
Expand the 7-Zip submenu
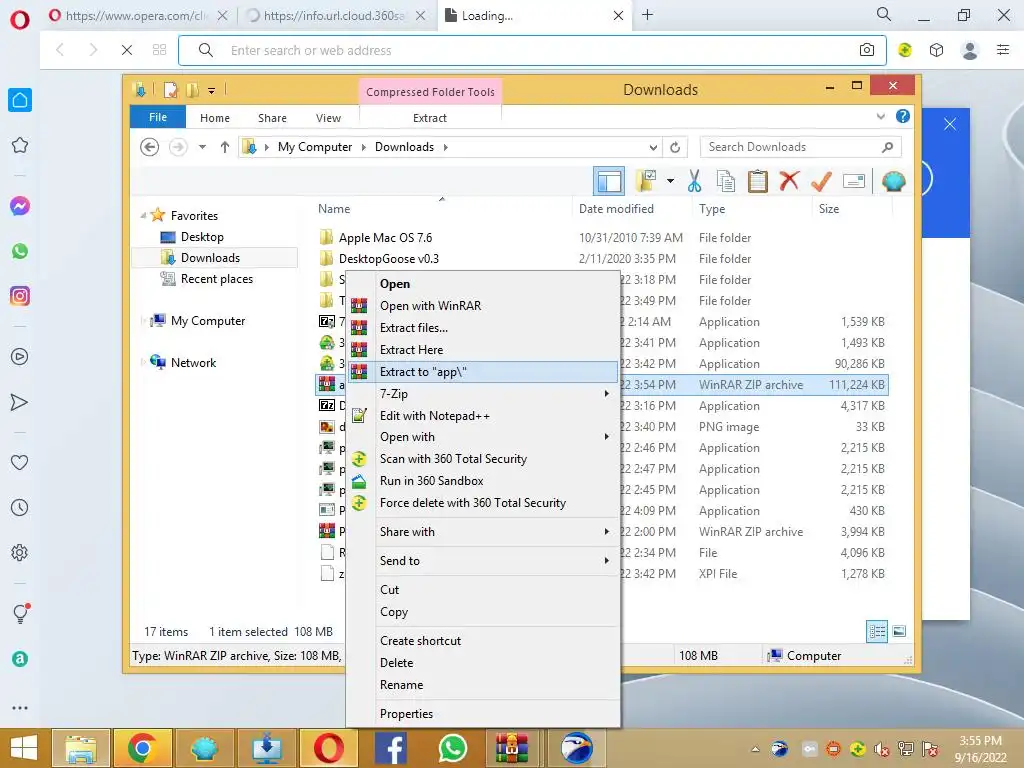pyautogui.click(x=607, y=393)
